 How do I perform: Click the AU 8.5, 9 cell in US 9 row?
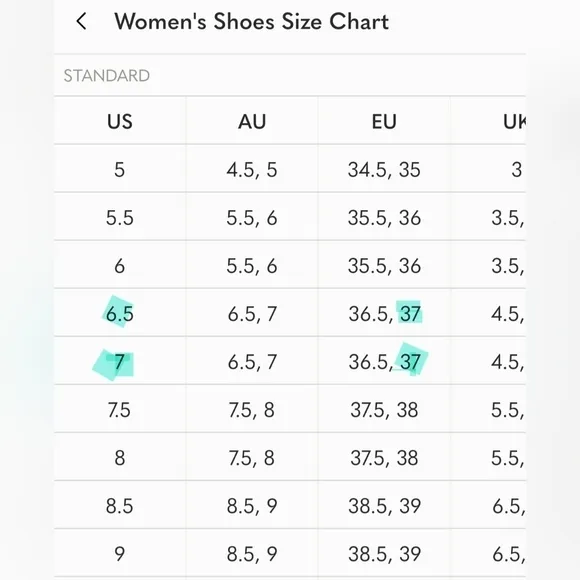point(252,554)
